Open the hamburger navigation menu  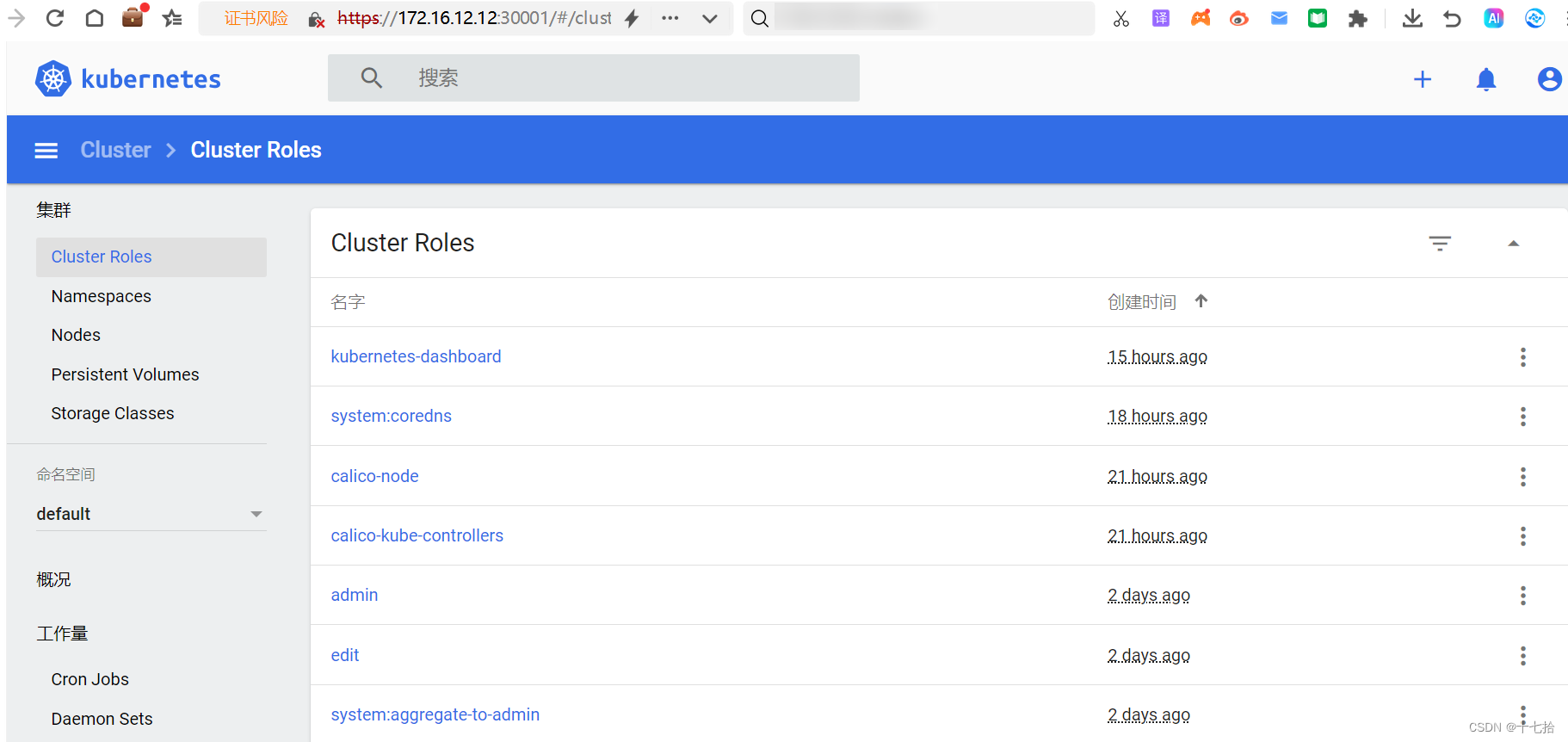(46, 151)
